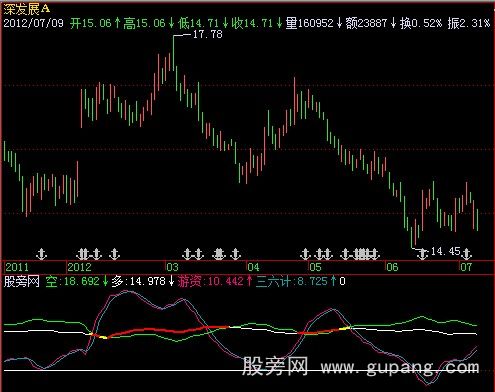Image resolution: width=495 pixels, height=392 pixels.
Task: Click the white 多:14.978 indicator value
Action: tap(138, 281)
